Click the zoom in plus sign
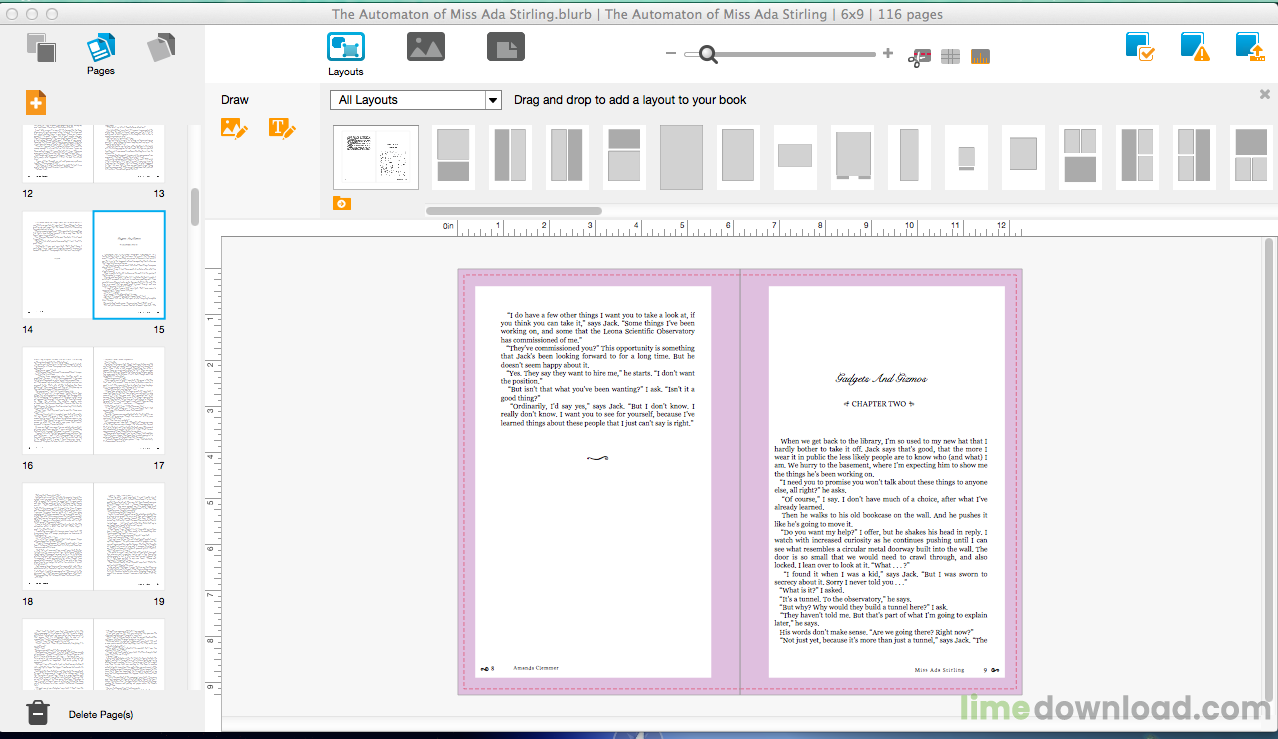Image resolution: width=1278 pixels, height=739 pixels. coord(888,54)
